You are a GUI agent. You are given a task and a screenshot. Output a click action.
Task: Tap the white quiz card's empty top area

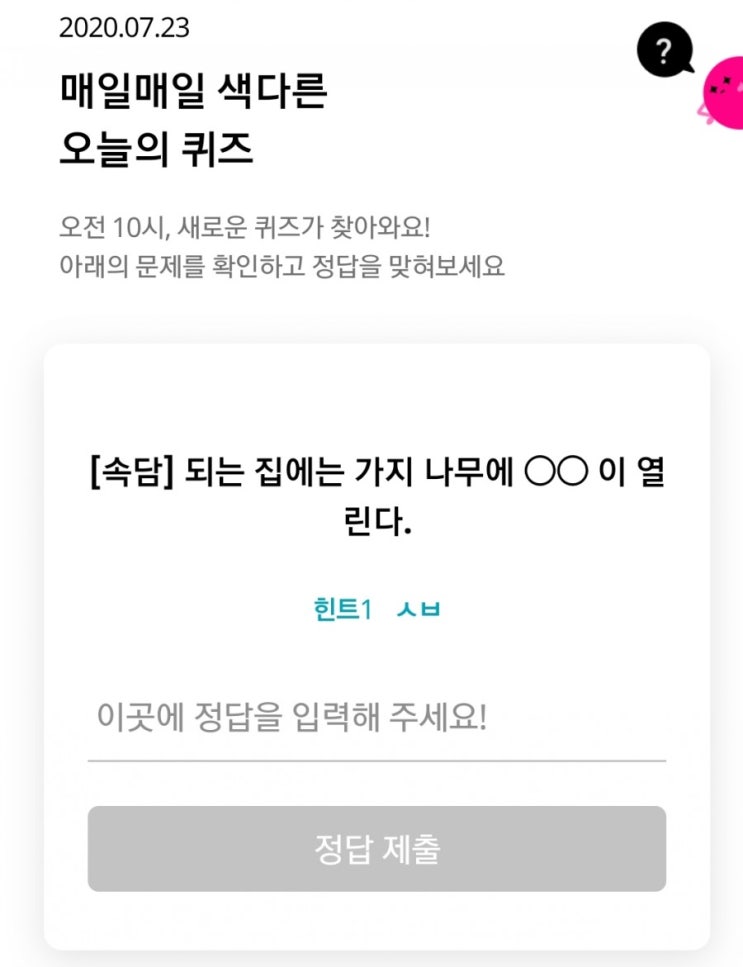click(377, 395)
